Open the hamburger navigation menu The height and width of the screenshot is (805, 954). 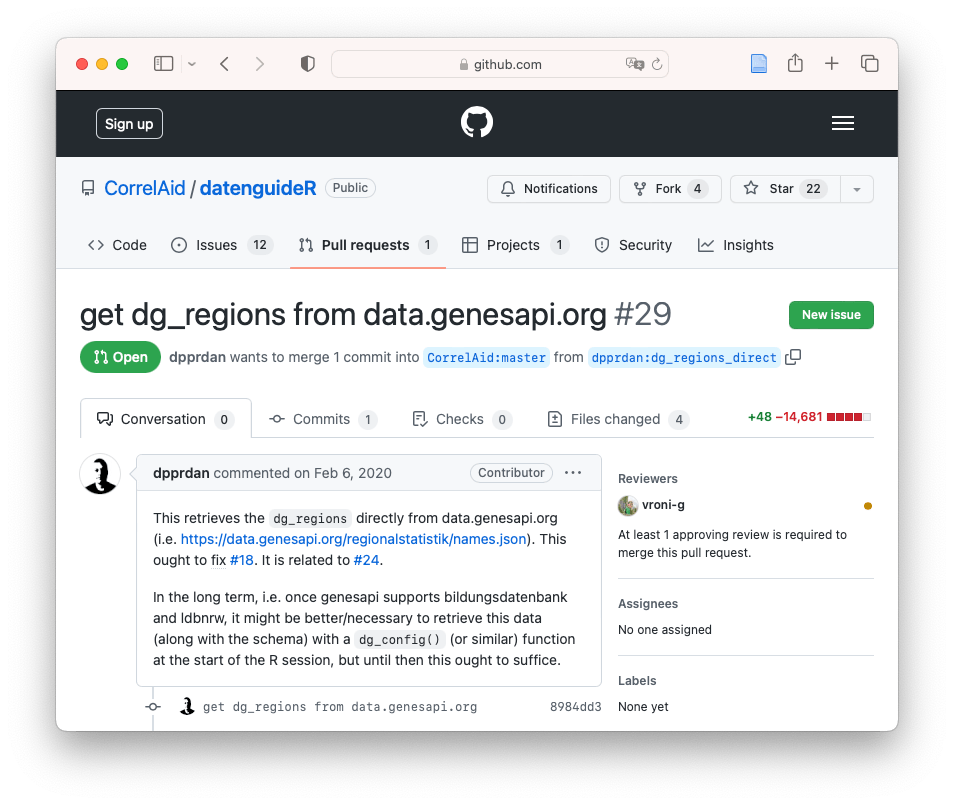[842, 123]
